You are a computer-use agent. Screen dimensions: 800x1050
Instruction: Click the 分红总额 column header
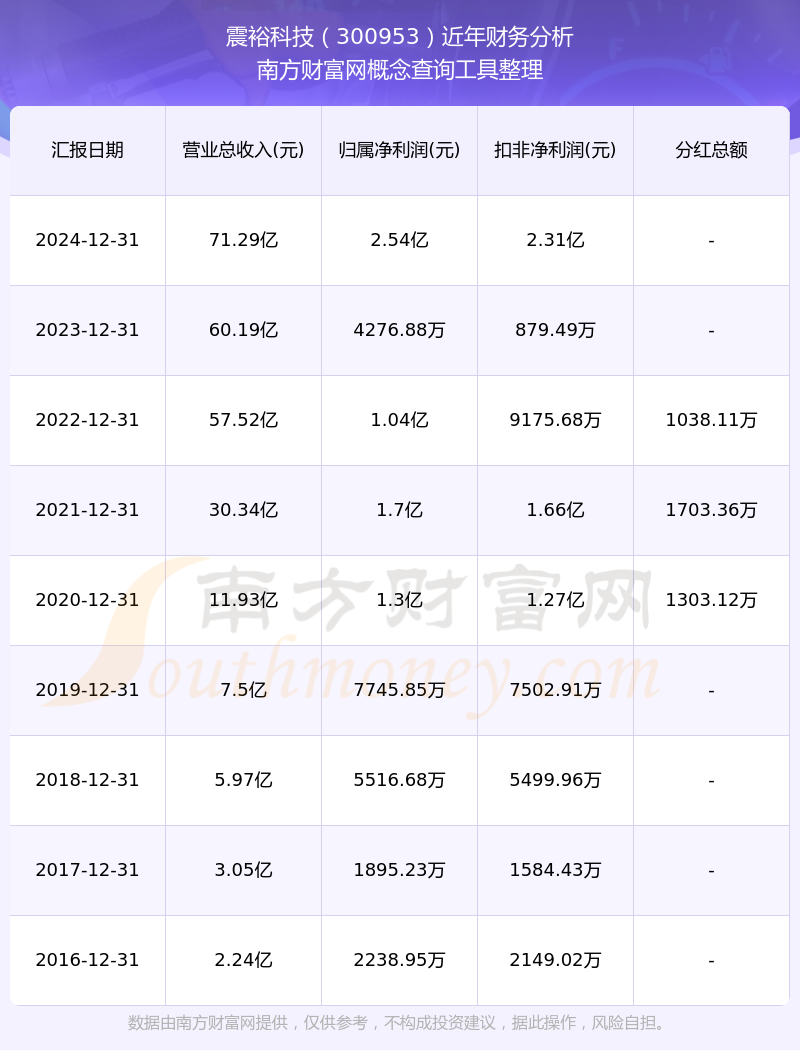(x=712, y=150)
